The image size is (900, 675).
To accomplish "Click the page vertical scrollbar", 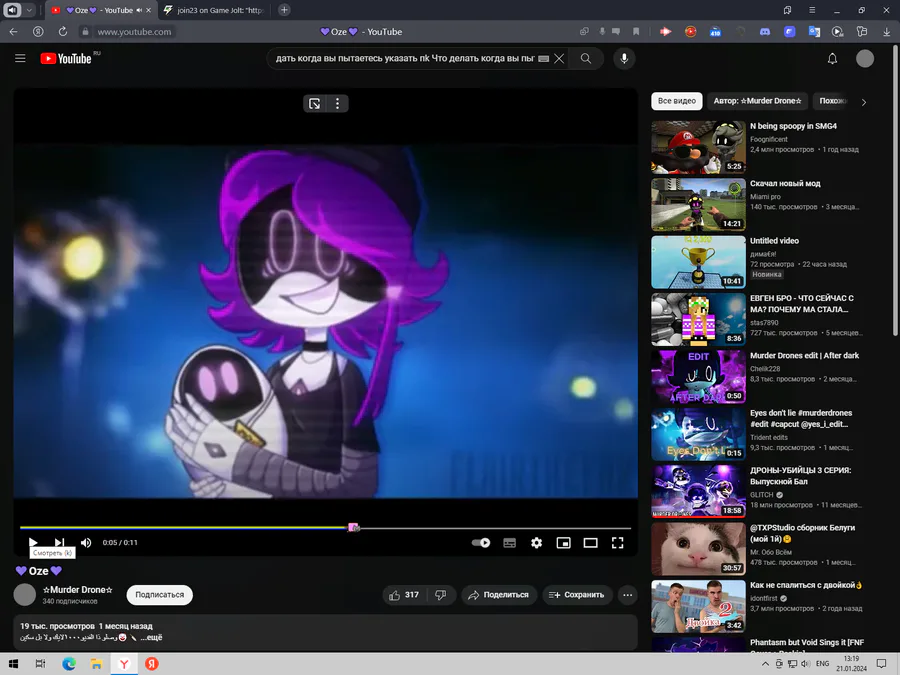I will 895,191.
